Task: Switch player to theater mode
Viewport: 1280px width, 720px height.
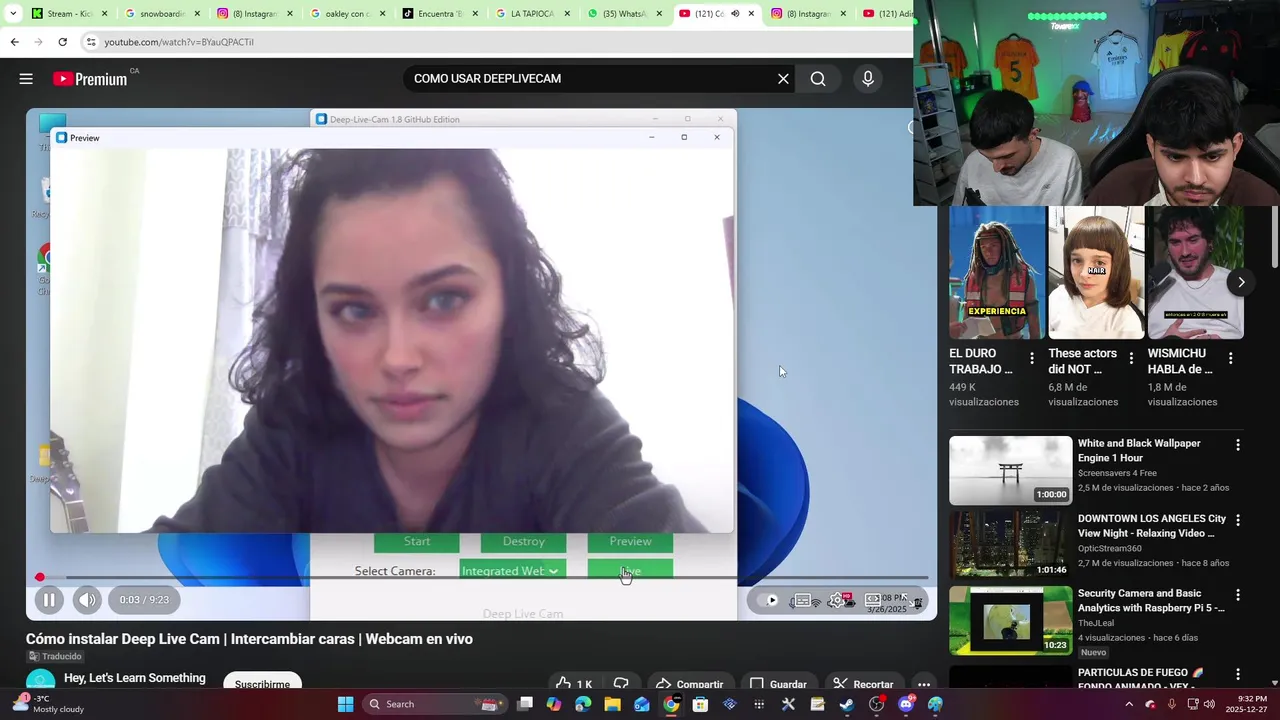Action: tap(873, 599)
